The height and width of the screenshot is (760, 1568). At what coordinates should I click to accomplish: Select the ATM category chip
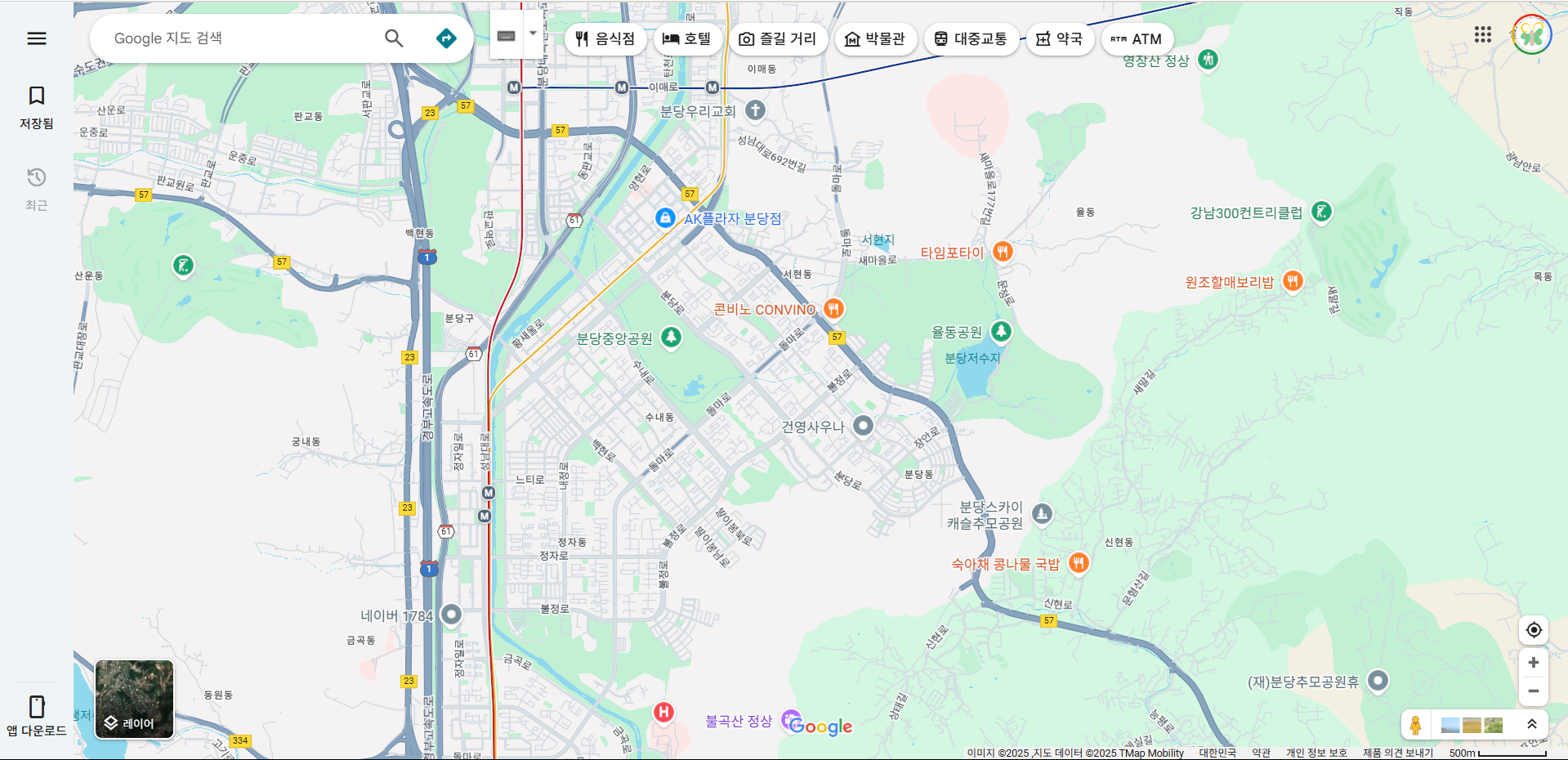[1137, 39]
